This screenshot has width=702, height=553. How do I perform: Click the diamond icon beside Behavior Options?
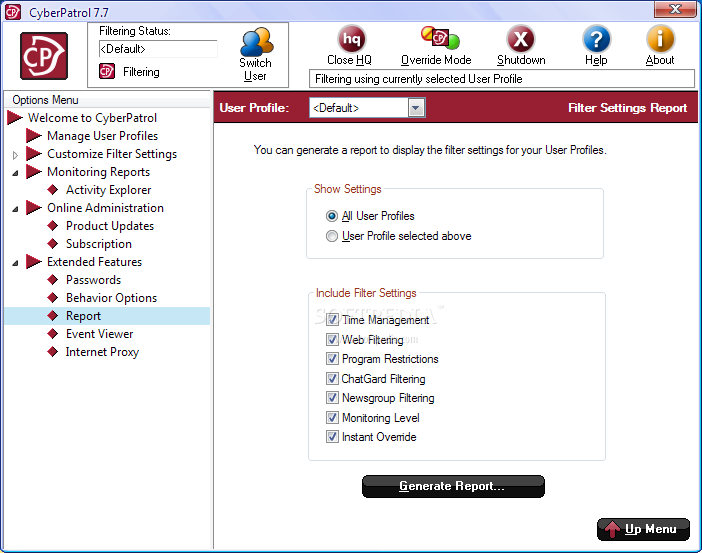[53, 298]
